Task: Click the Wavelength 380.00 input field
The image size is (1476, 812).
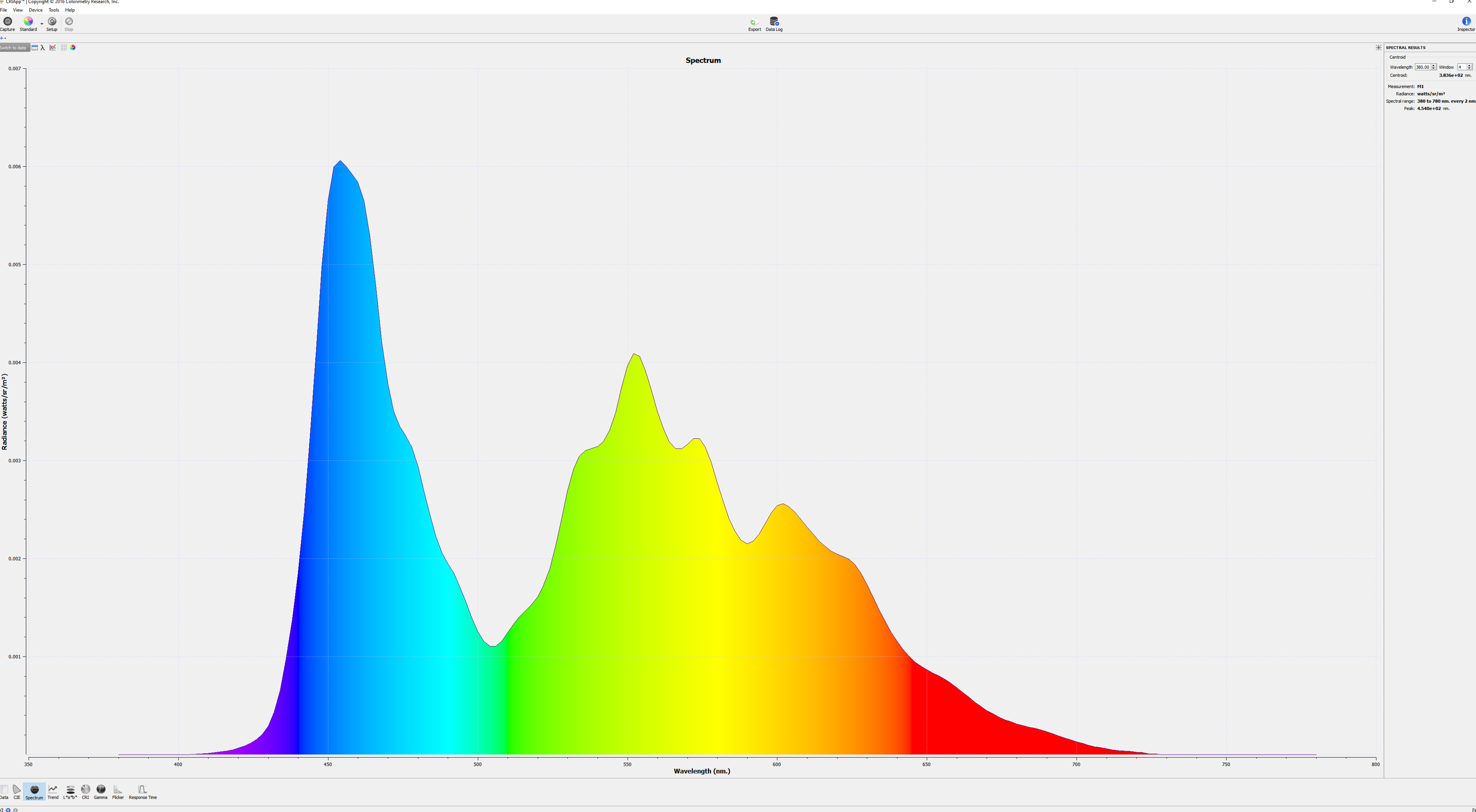Action: 1422,67
